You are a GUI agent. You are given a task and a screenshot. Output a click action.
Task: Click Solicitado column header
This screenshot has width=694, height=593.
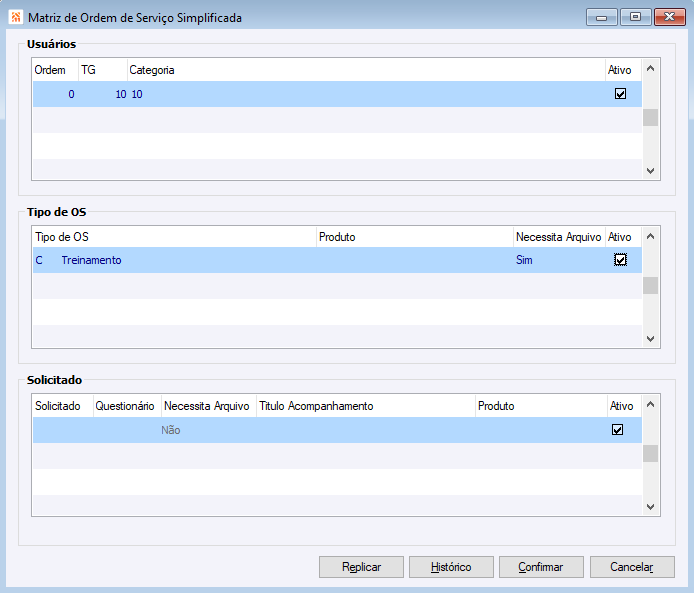[x=63, y=406]
